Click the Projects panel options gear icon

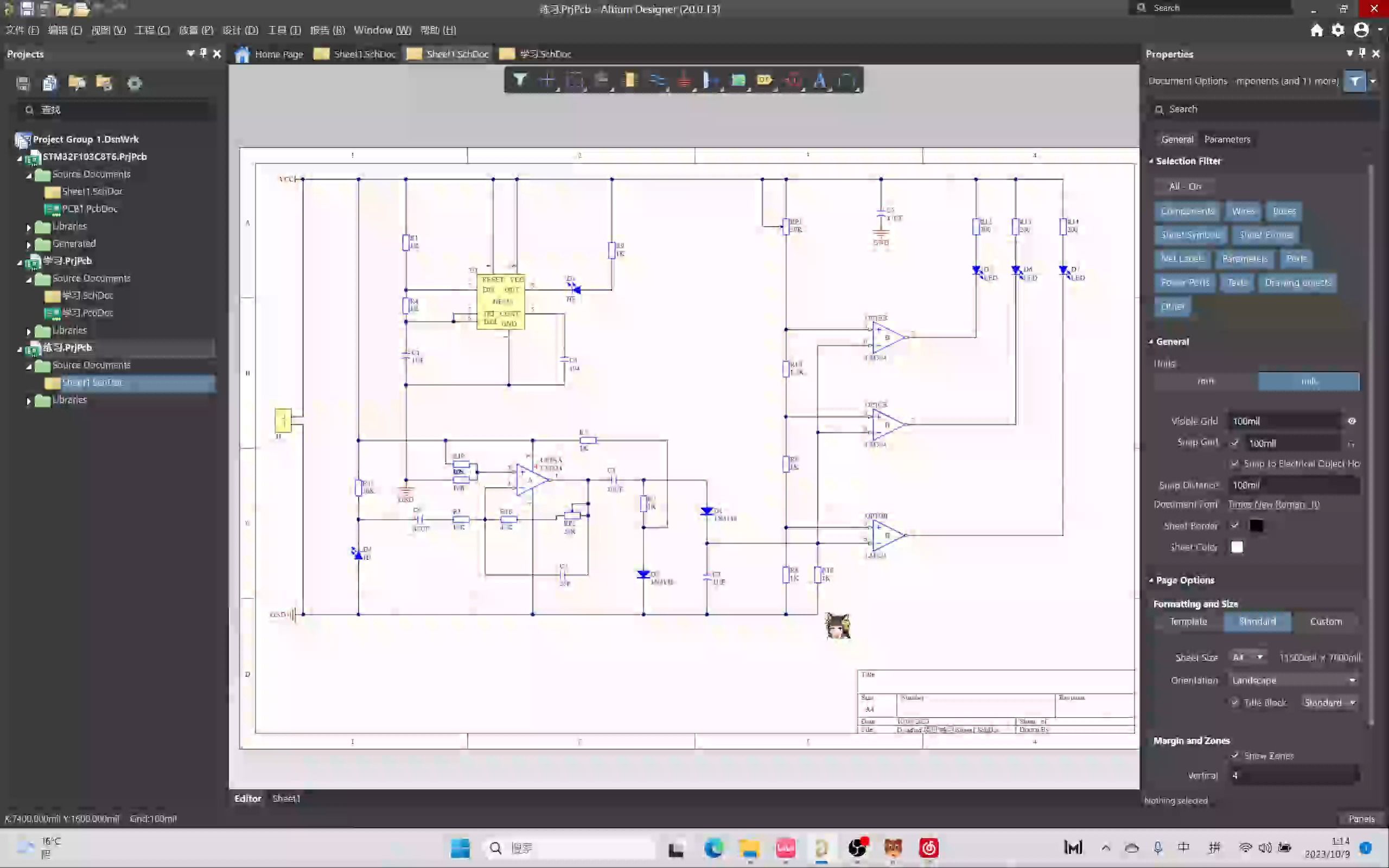(x=135, y=83)
